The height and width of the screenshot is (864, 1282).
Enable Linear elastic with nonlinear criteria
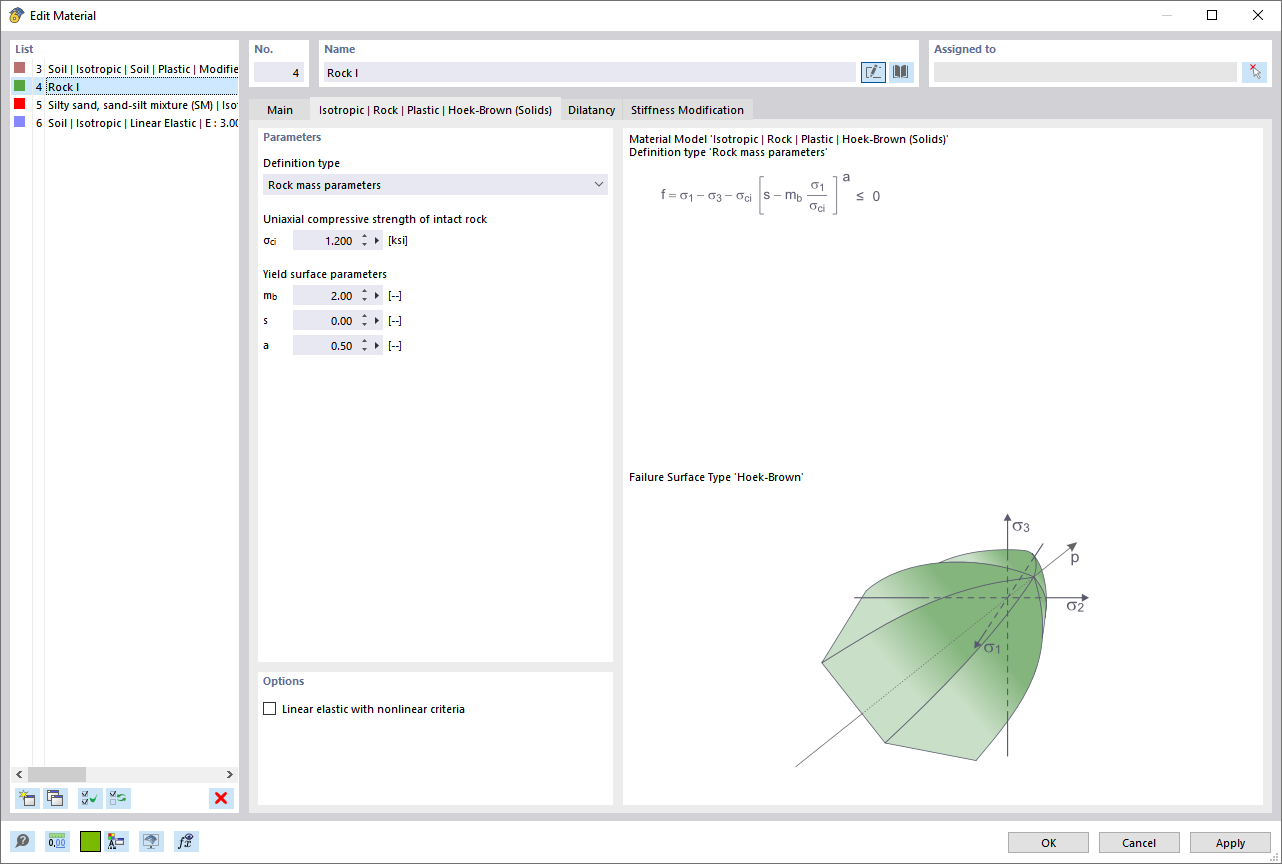[270, 708]
